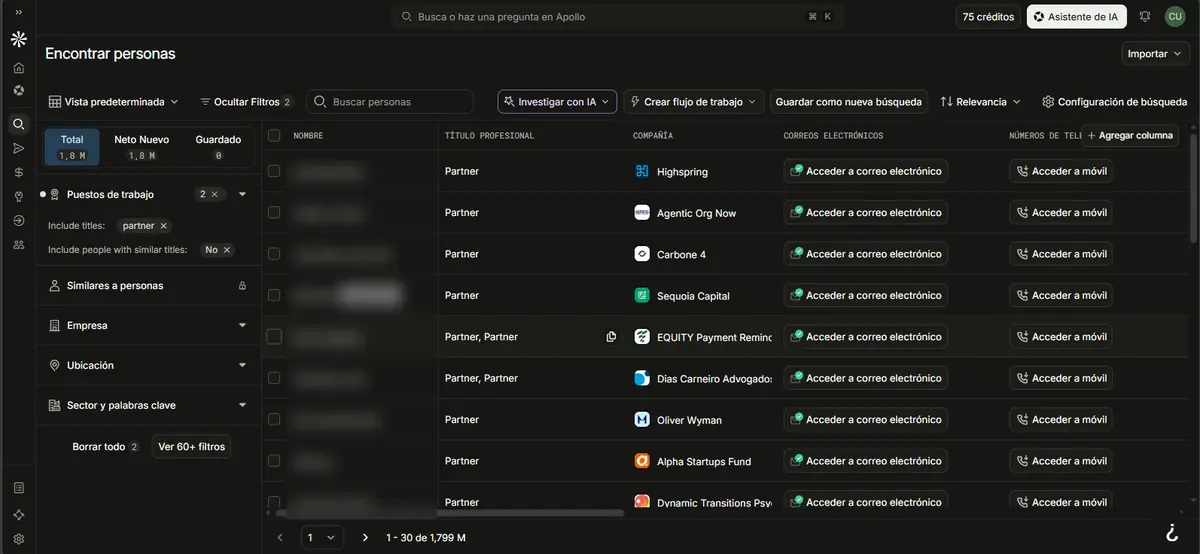Remove the No similar titles chip
This screenshot has width=1200, height=554.
(x=226, y=250)
